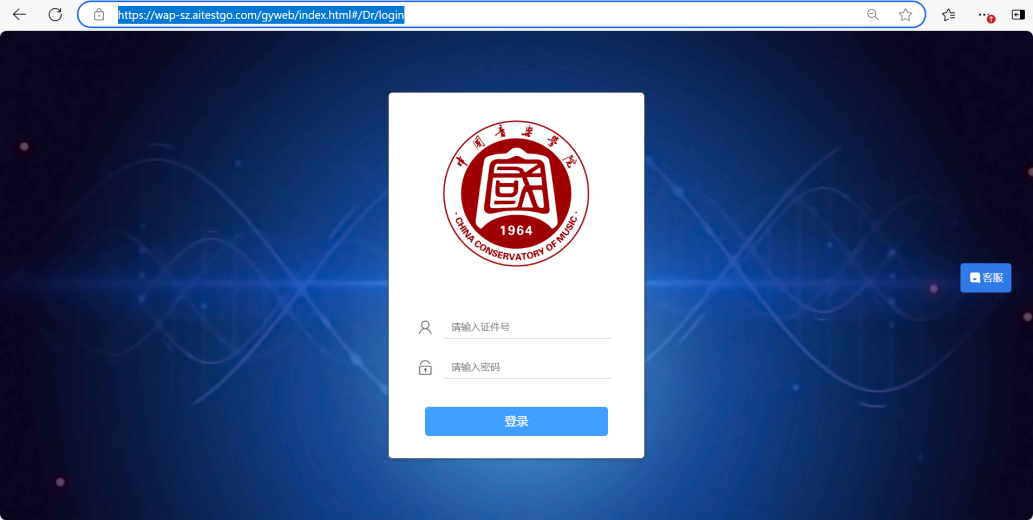Click the user icon beside the ID field
1033x520 pixels.
click(425, 328)
